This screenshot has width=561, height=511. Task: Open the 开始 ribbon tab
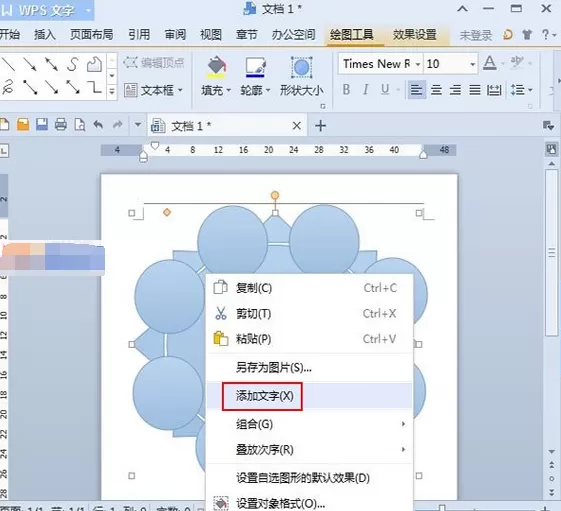tap(9, 35)
